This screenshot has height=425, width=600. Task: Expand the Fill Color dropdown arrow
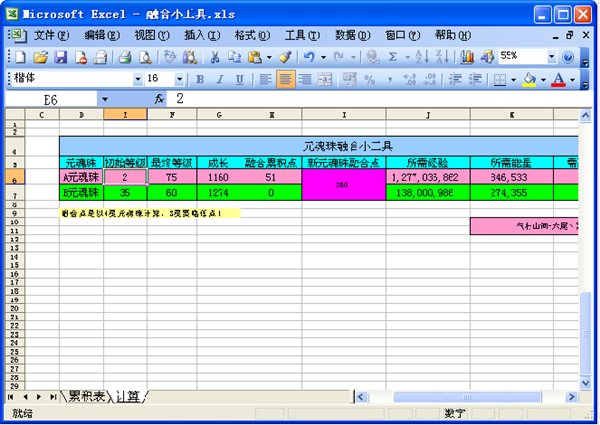[x=543, y=80]
